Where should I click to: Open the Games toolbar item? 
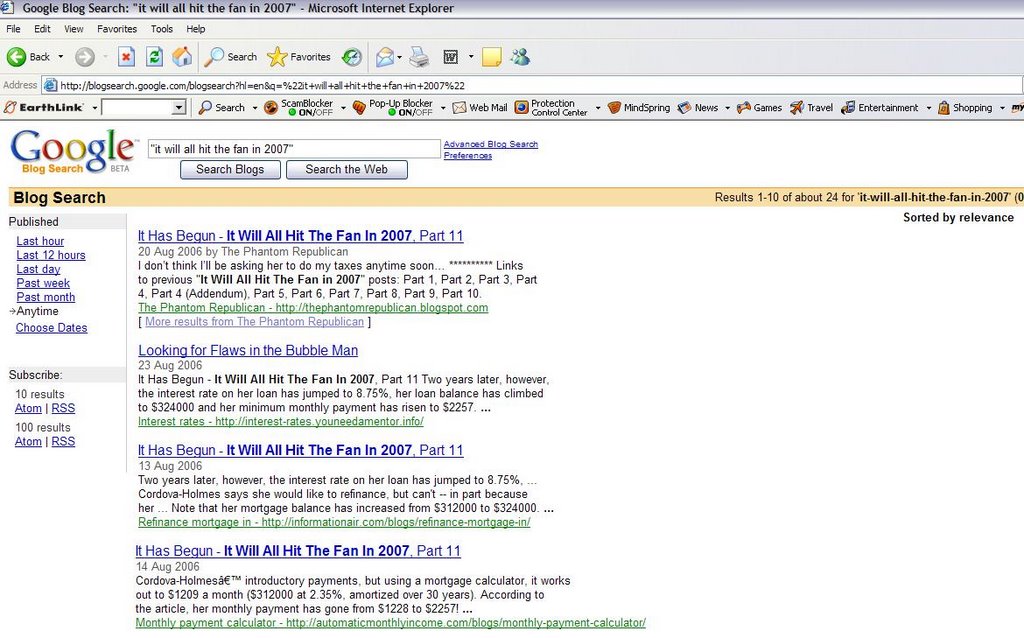(x=759, y=108)
